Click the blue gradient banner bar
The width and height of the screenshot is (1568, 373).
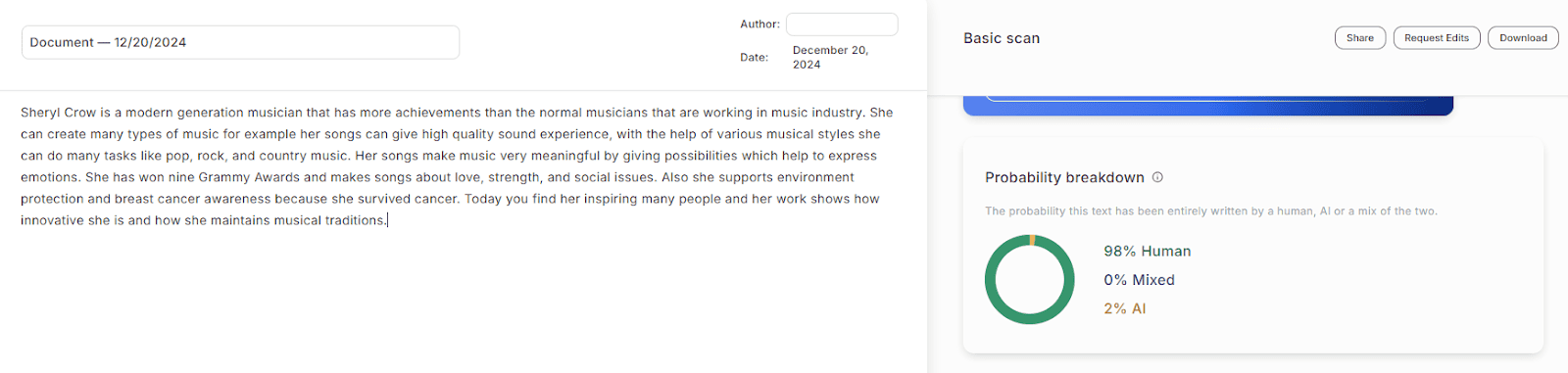(x=1207, y=105)
